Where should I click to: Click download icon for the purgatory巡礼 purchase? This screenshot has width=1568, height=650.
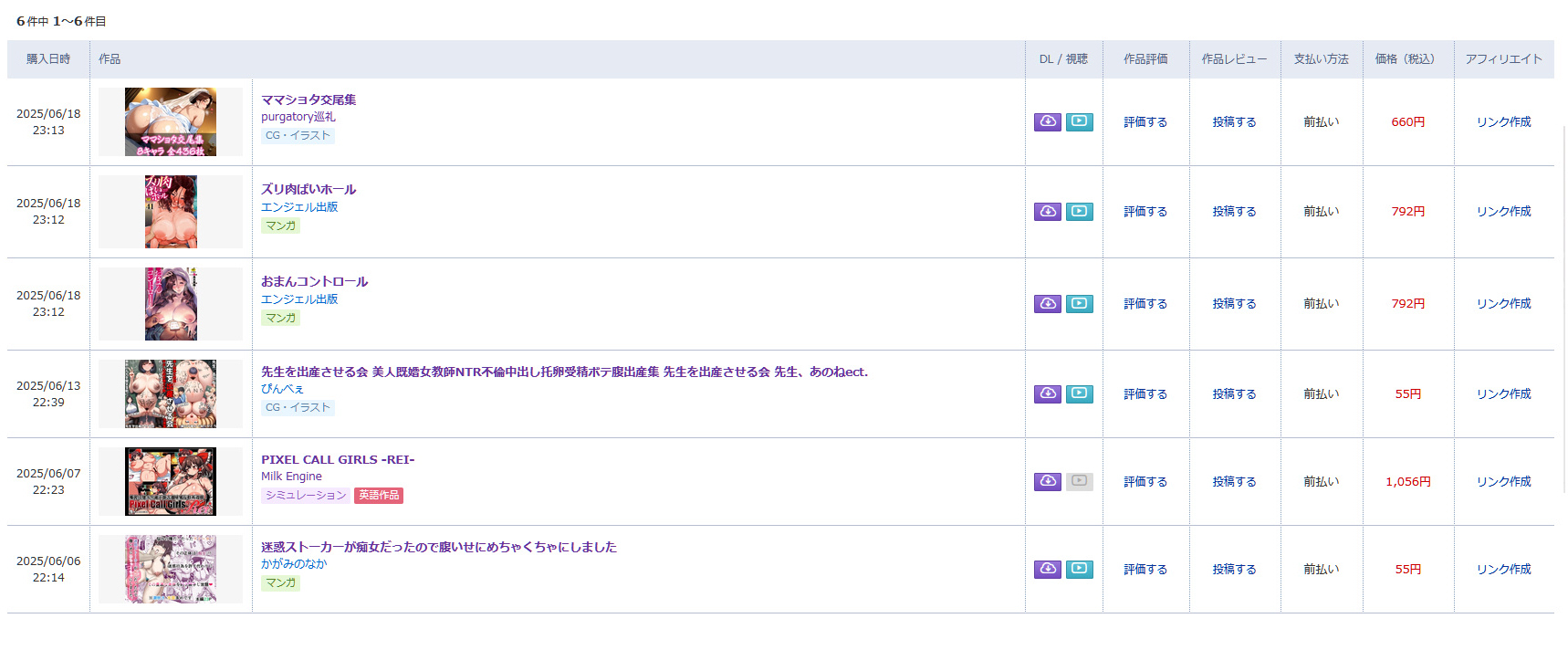[x=1047, y=122]
